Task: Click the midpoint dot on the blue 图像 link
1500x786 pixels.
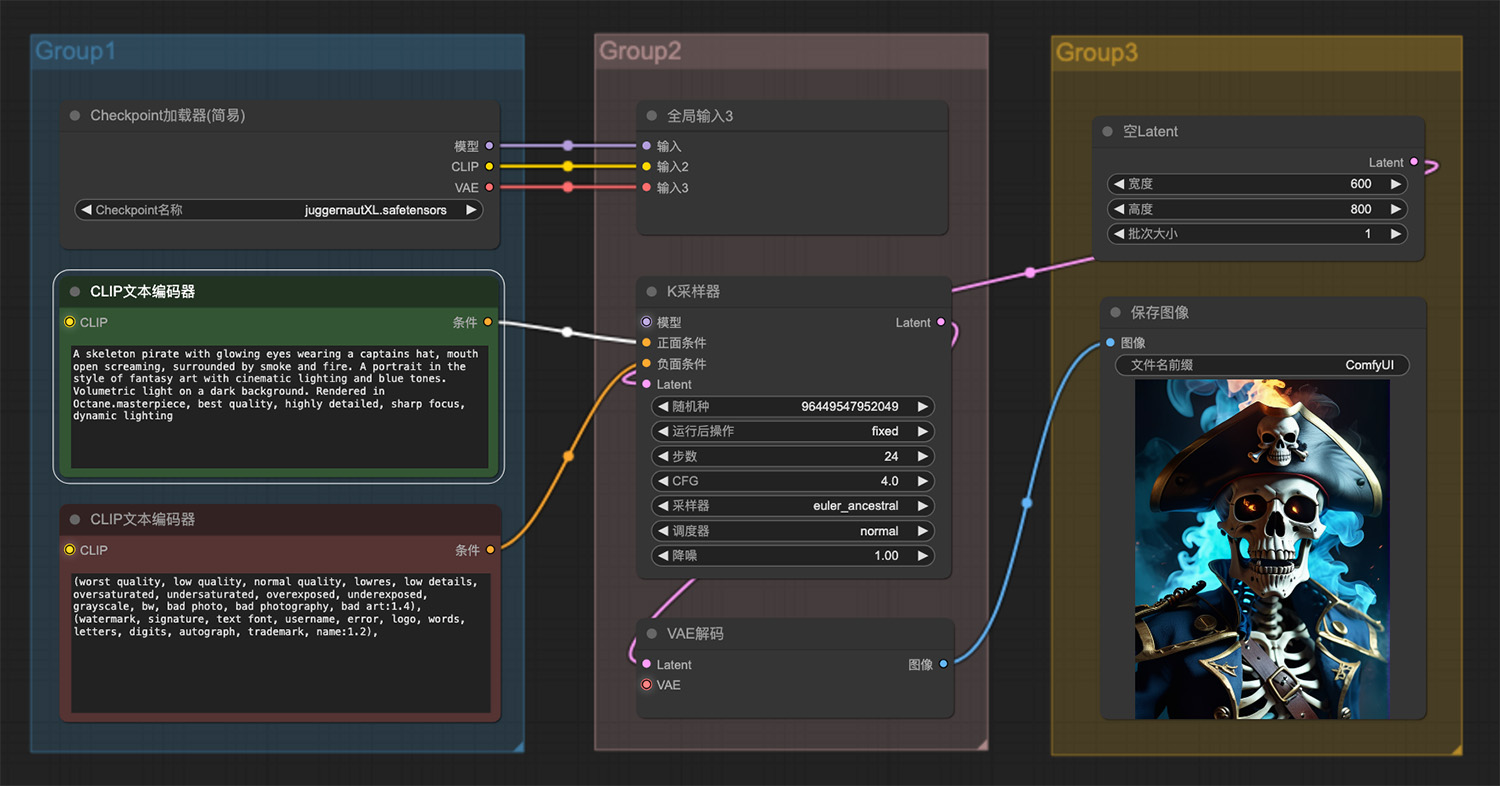Action: point(1026,503)
